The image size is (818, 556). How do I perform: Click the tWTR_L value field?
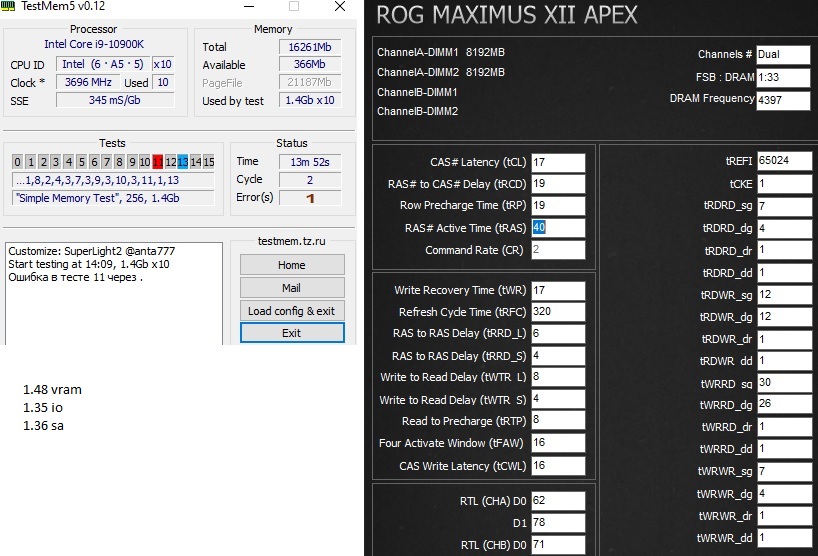point(558,377)
